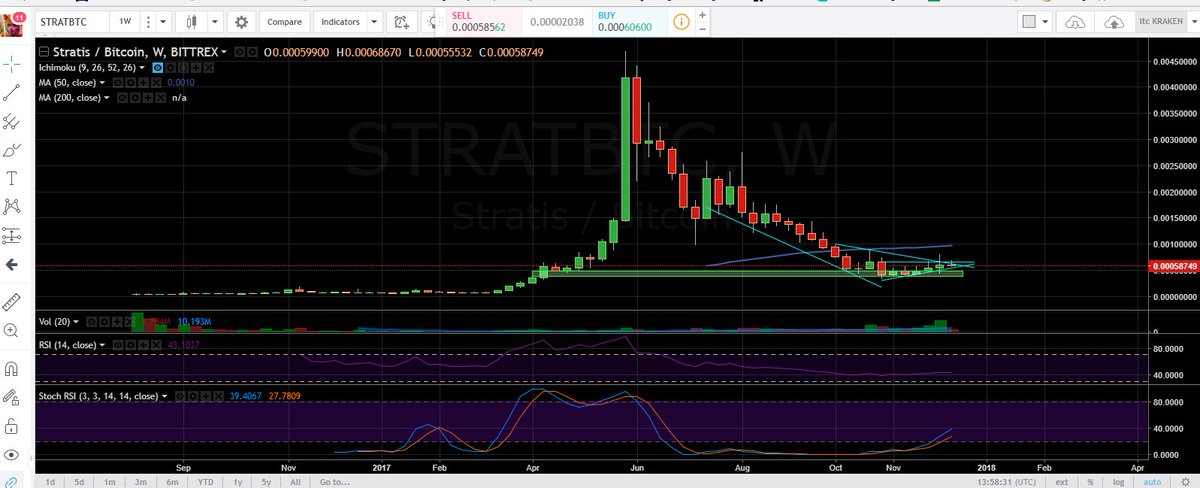The width and height of the screenshot is (1200, 488).
Task: Remove MA (200, close) indicator with X
Action: pos(161,98)
